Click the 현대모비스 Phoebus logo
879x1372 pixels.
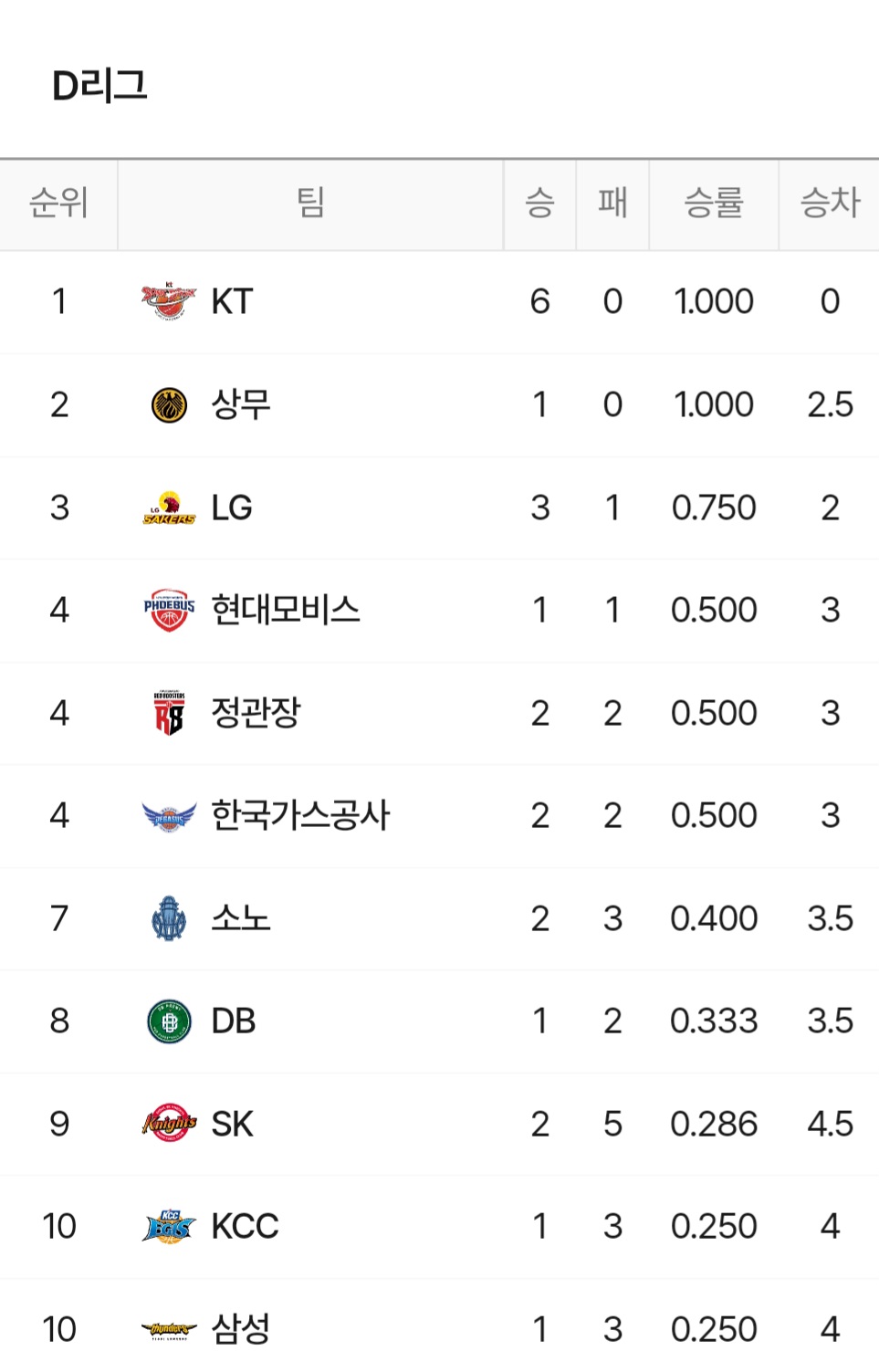[x=169, y=610]
